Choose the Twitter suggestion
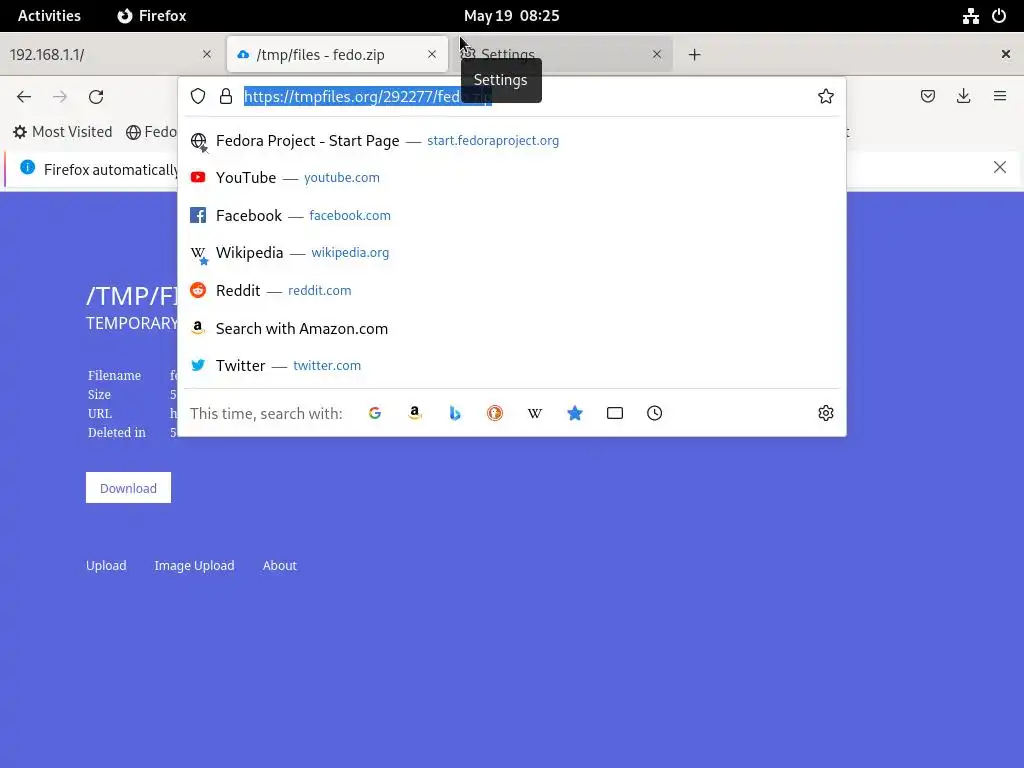Screen dimensions: 1024x768 point(511,366)
